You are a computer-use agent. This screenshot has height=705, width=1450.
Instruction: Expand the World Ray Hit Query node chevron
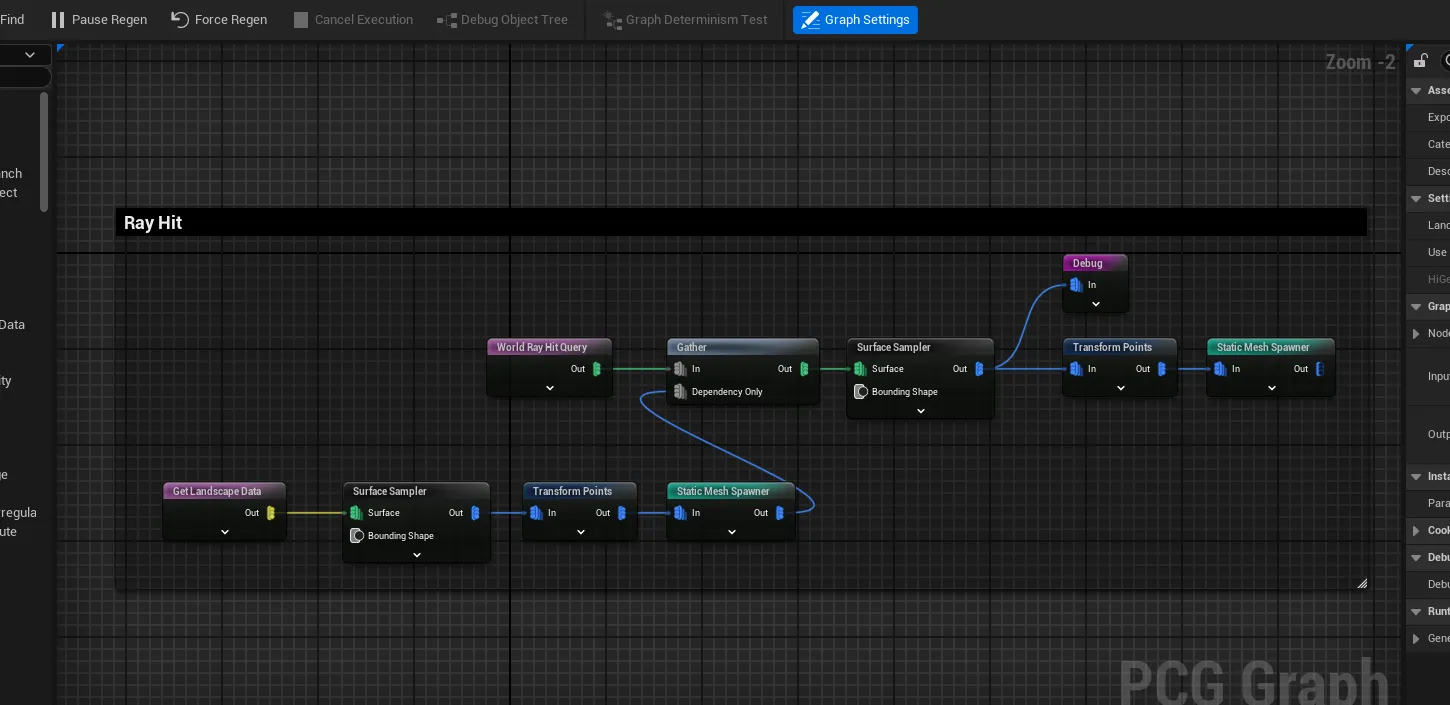tap(550, 388)
